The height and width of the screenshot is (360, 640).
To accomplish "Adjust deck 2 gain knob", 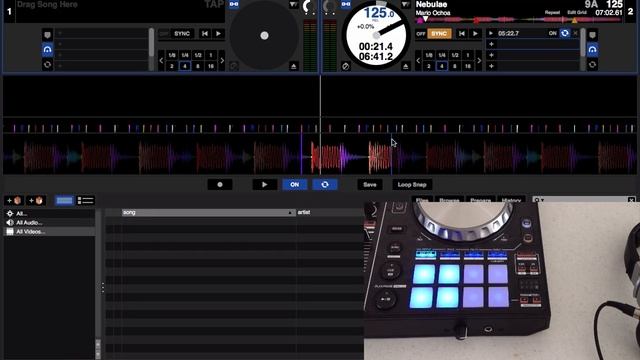I will point(329,7).
